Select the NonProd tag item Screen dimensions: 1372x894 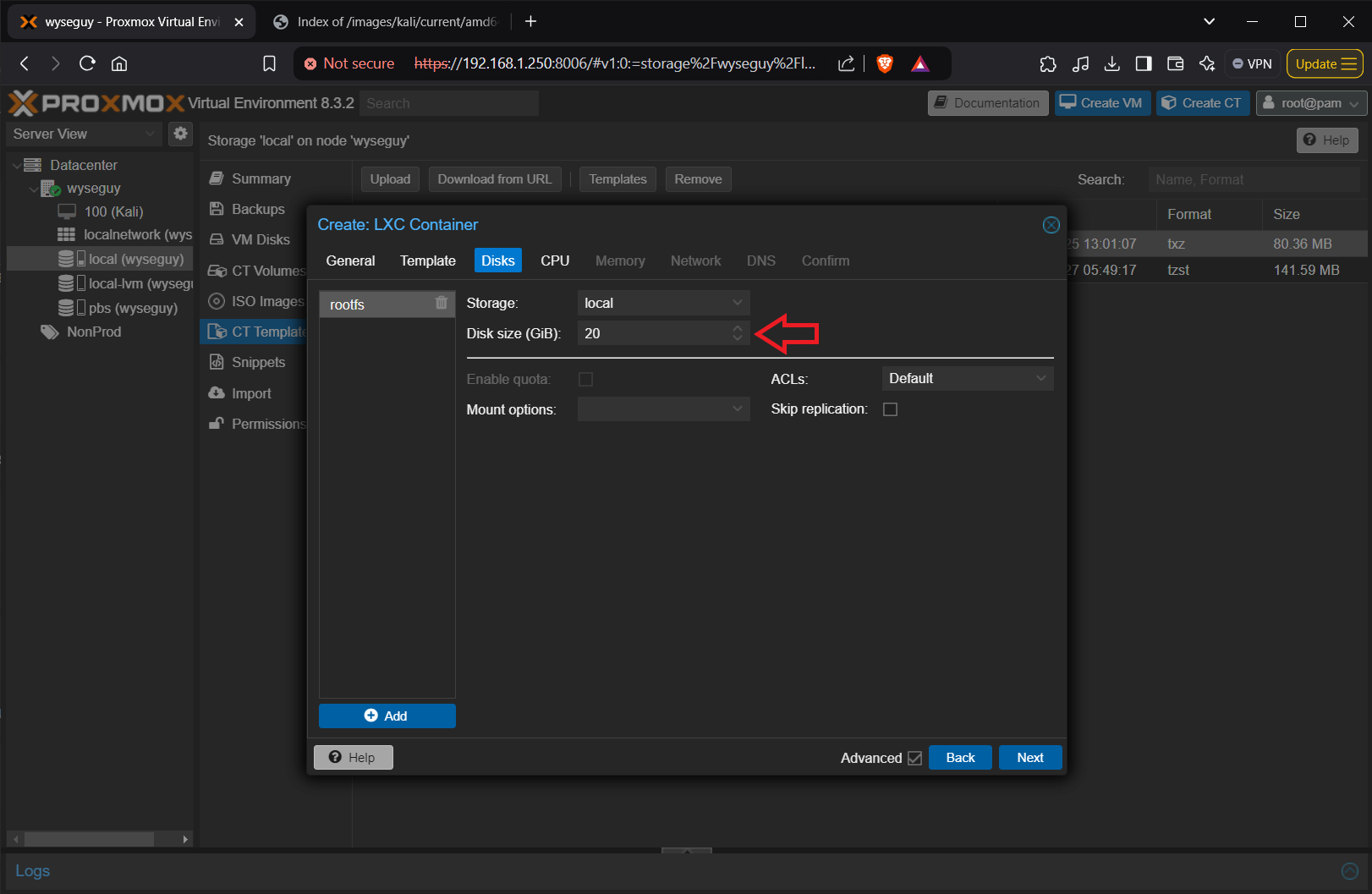(x=82, y=332)
